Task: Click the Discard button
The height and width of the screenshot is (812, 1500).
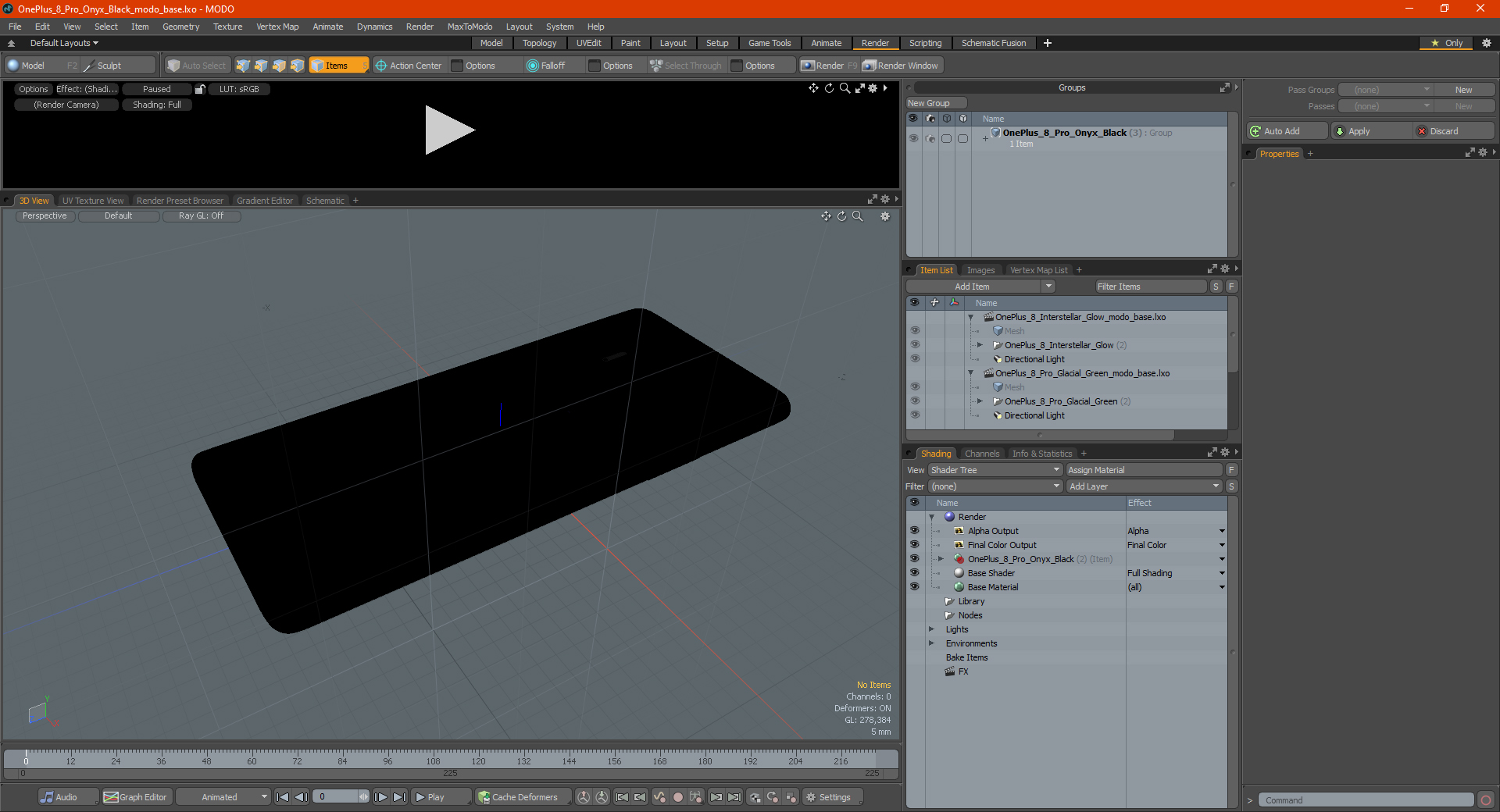Action: 1454,131
